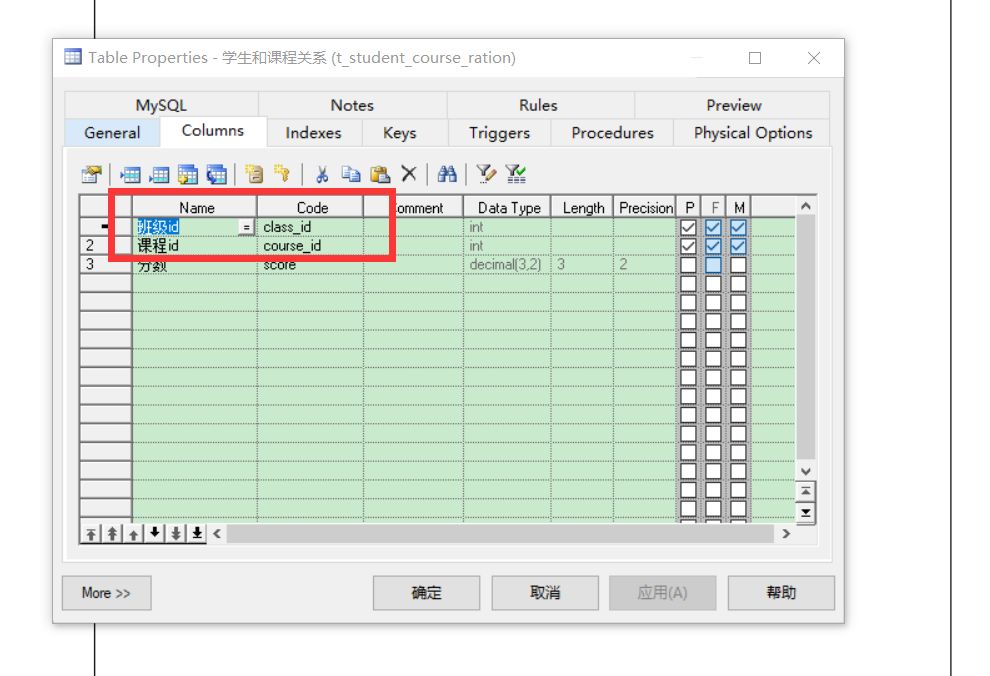
Task: Select row header number 3
Action: click(105, 264)
